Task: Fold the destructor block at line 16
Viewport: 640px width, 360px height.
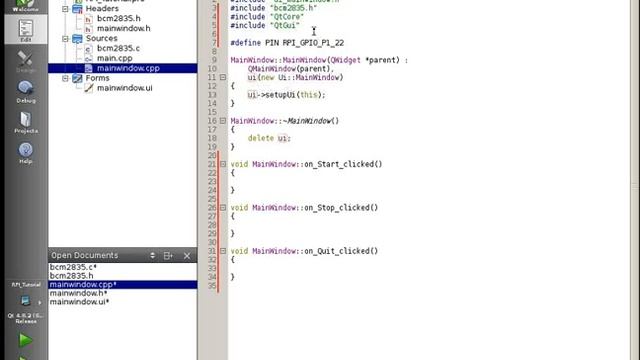Action: pyautogui.click(x=223, y=121)
